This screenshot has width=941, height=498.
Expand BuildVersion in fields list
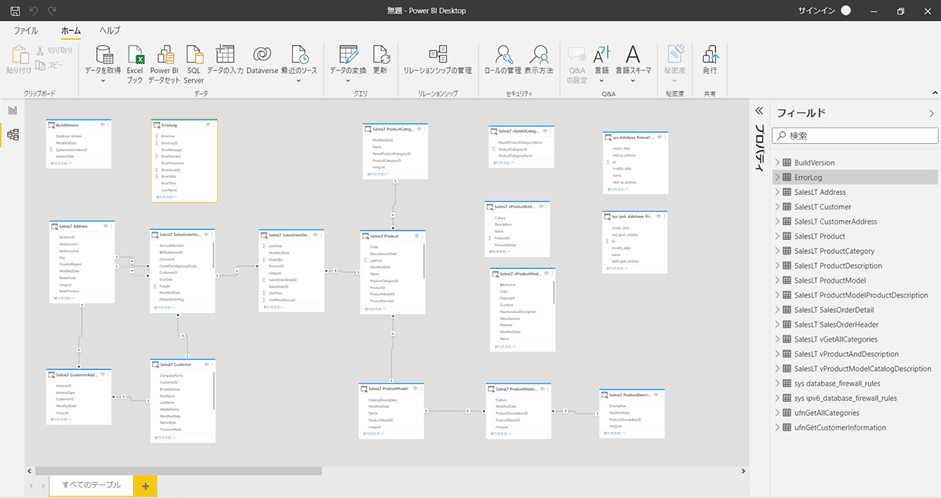[x=778, y=163]
